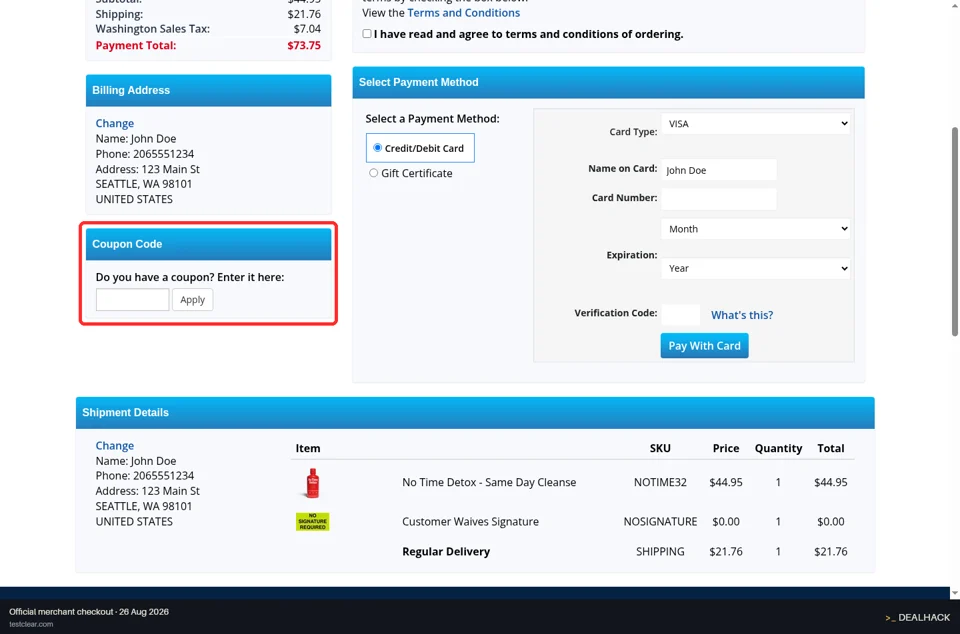Open the Card Type dropdown showing VISA
Viewport: 960px width, 634px height.
[756, 124]
